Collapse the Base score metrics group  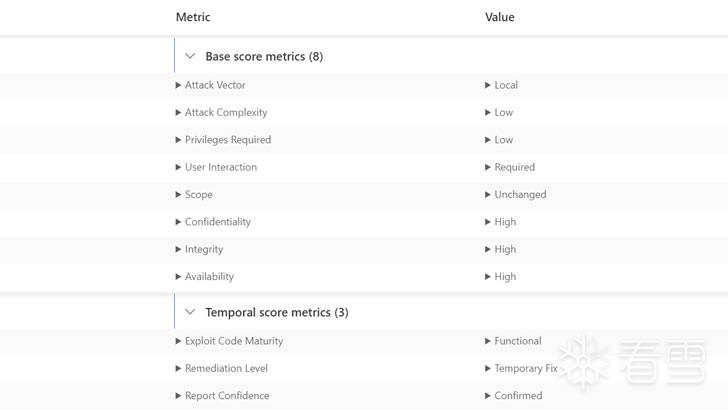click(x=190, y=56)
